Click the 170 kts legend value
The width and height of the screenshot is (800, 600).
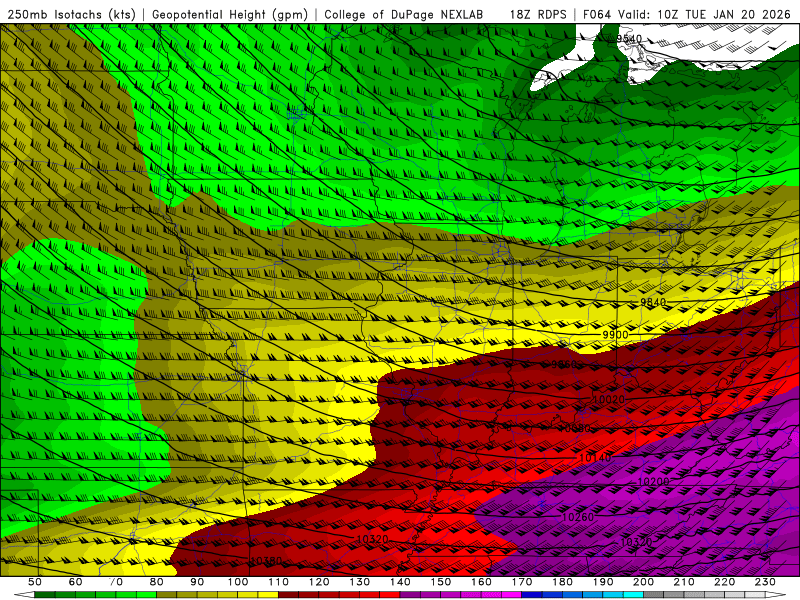click(x=522, y=582)
